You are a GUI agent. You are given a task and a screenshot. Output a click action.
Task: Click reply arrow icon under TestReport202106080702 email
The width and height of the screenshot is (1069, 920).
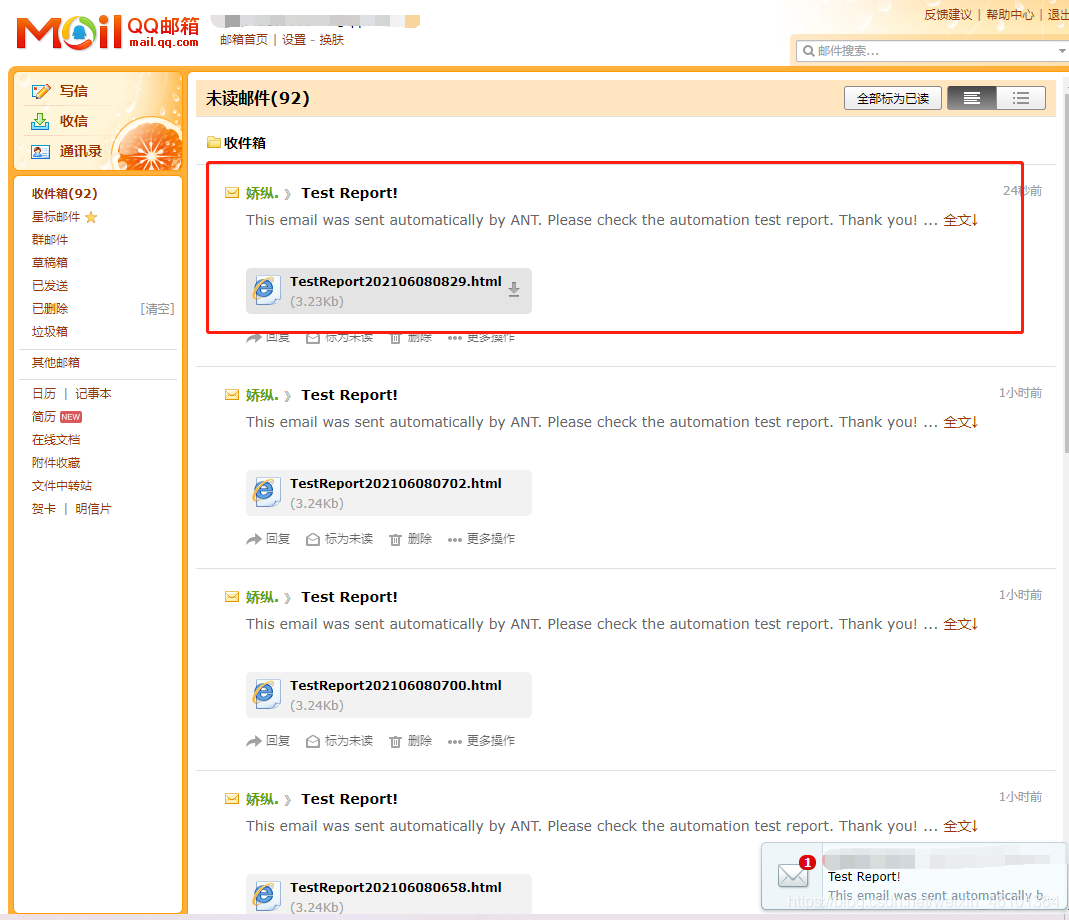click(254, 539)
